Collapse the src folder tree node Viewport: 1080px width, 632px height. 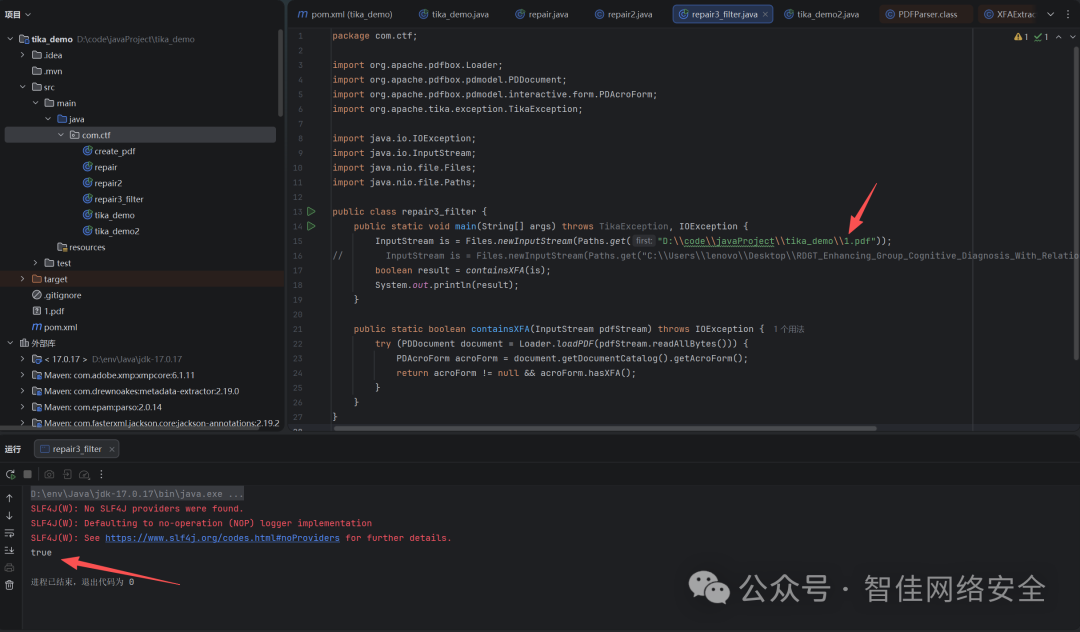(x=23, y=87)
